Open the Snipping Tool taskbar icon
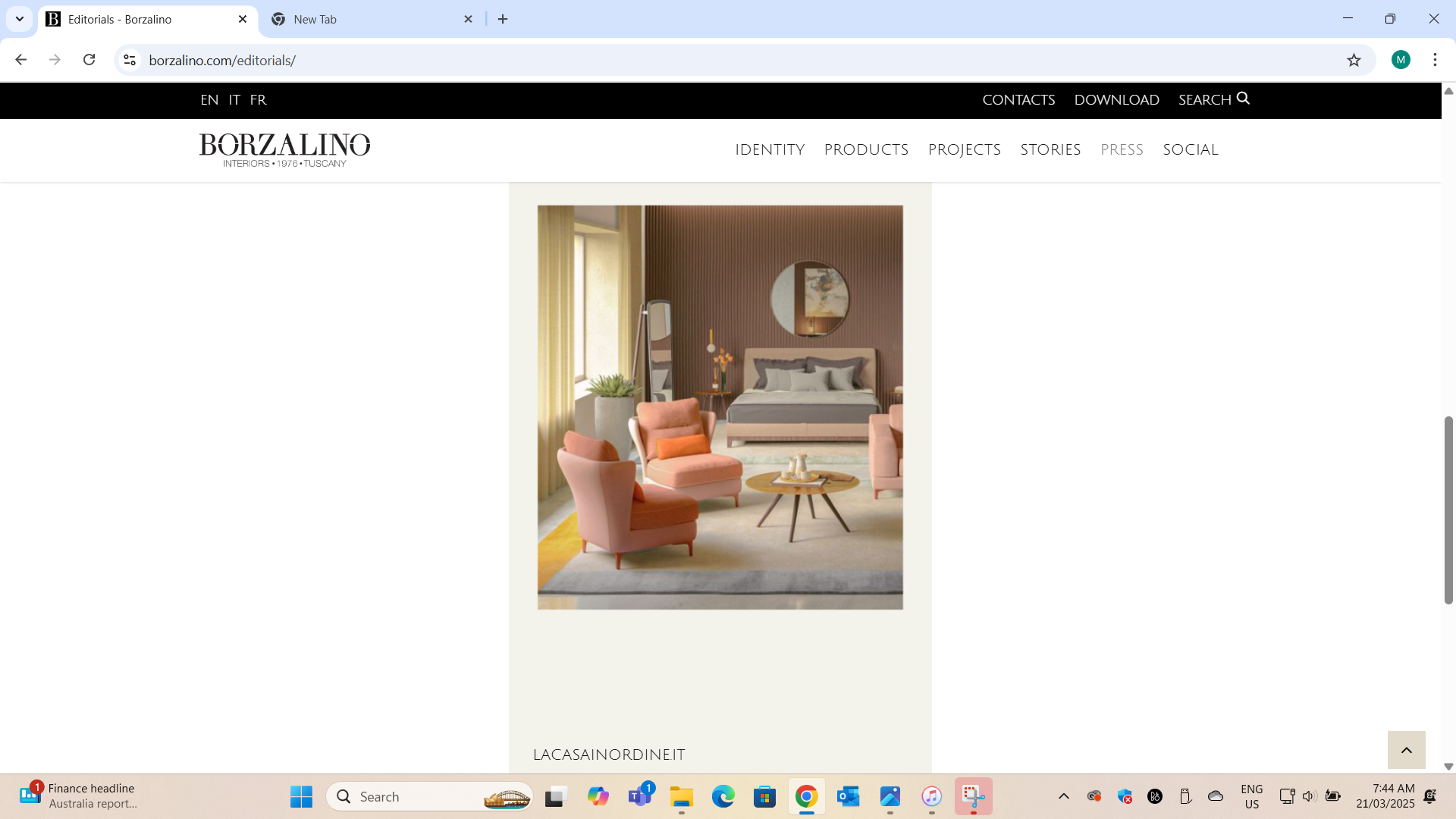This screenshot has height=819, width=1456. coord(974,796)
